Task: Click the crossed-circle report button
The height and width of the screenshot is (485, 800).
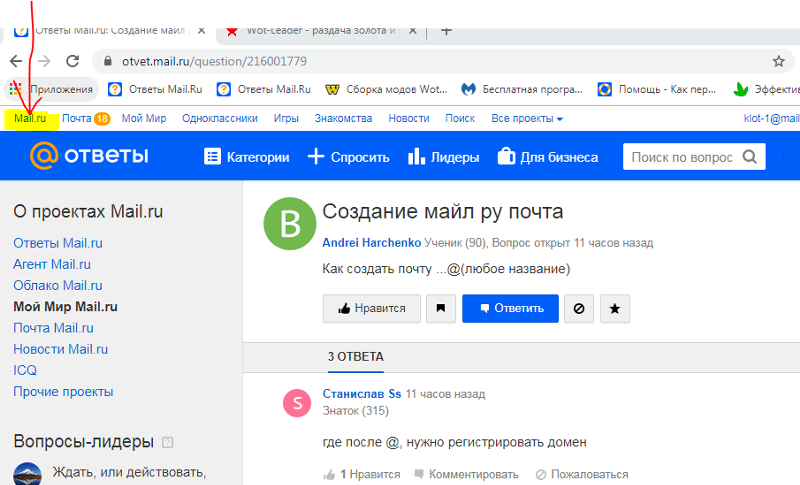Action: [x=579, y=309]
